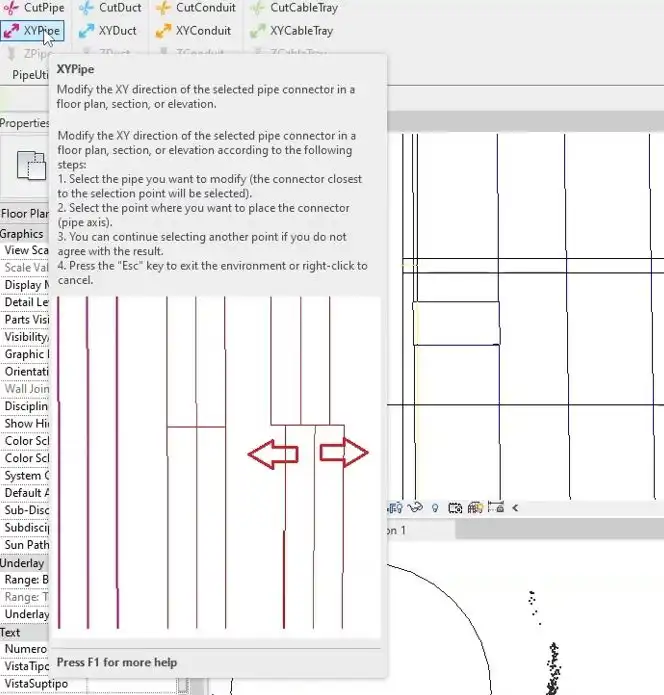This screenshot has width=664, height=695.
Task: Select the Show Hidden Lines row
Action: 24,423
